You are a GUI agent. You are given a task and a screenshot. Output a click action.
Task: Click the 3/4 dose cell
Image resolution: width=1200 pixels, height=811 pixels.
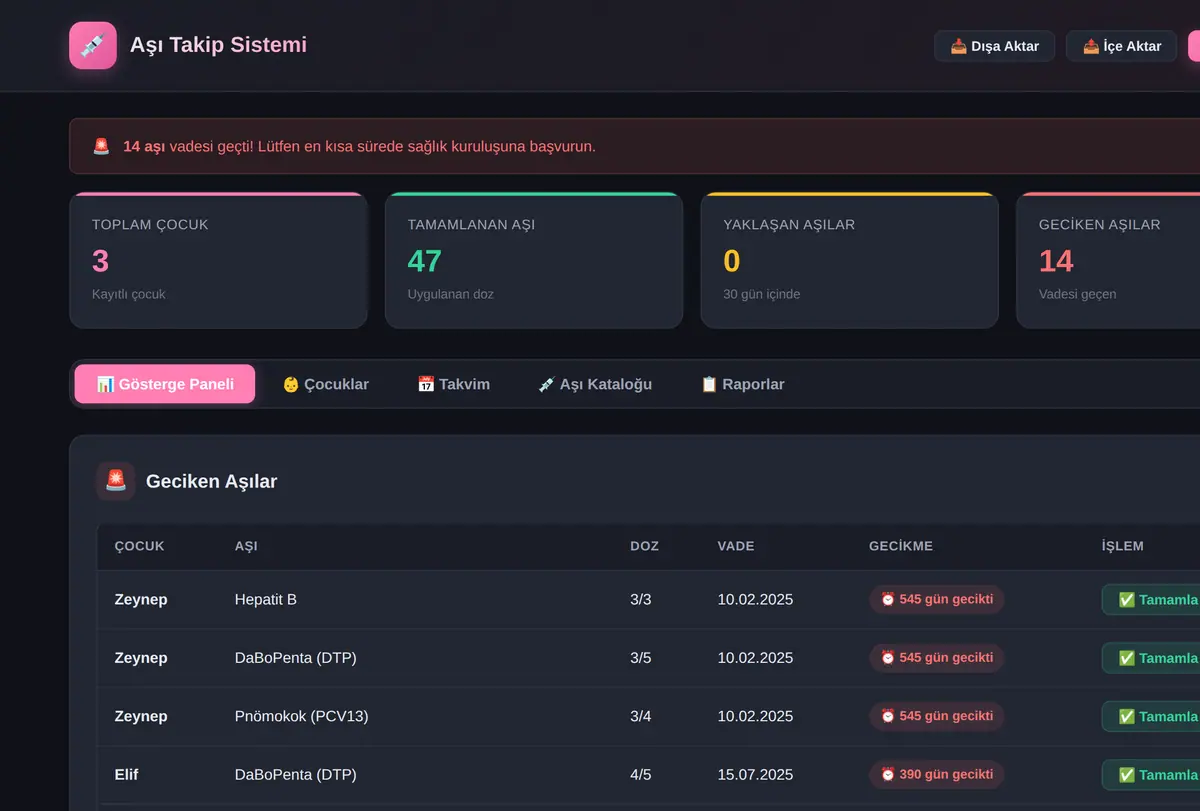641,716
